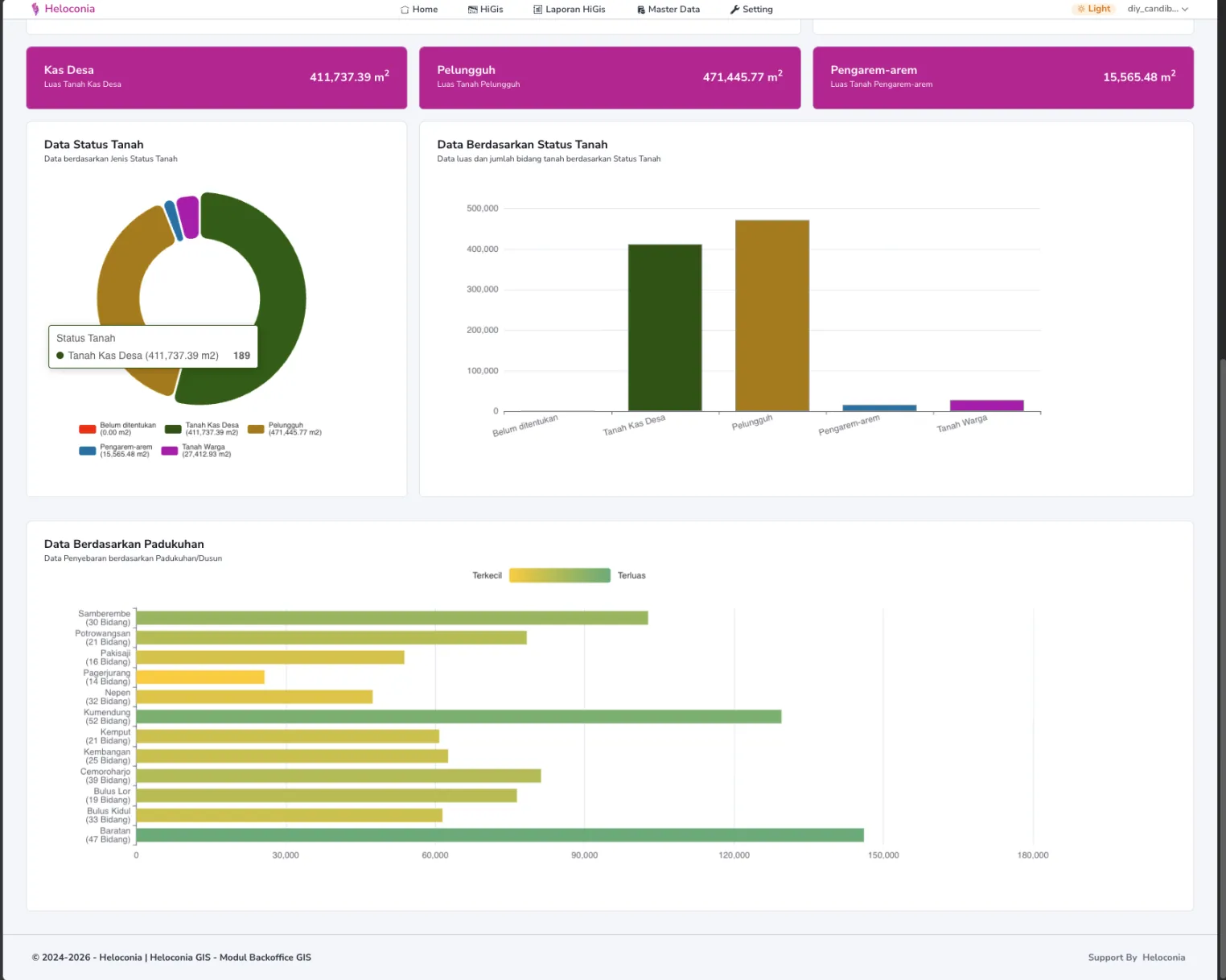Screen dimensions: 1226x980
Task: Click the Pelungguh legend color swatch
Action: [x=256, y=429]
